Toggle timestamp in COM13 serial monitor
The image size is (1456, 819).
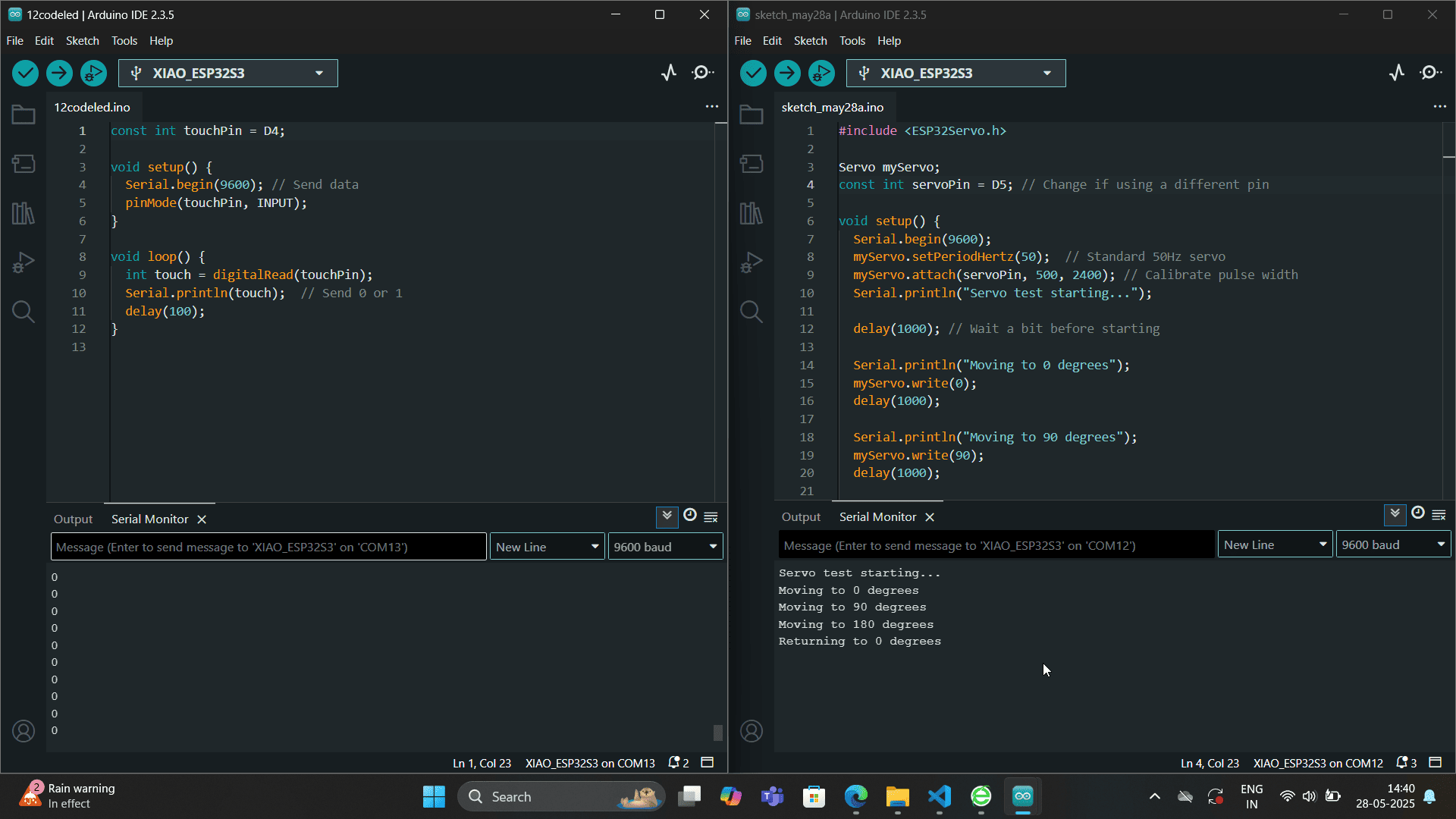(690, 516)
